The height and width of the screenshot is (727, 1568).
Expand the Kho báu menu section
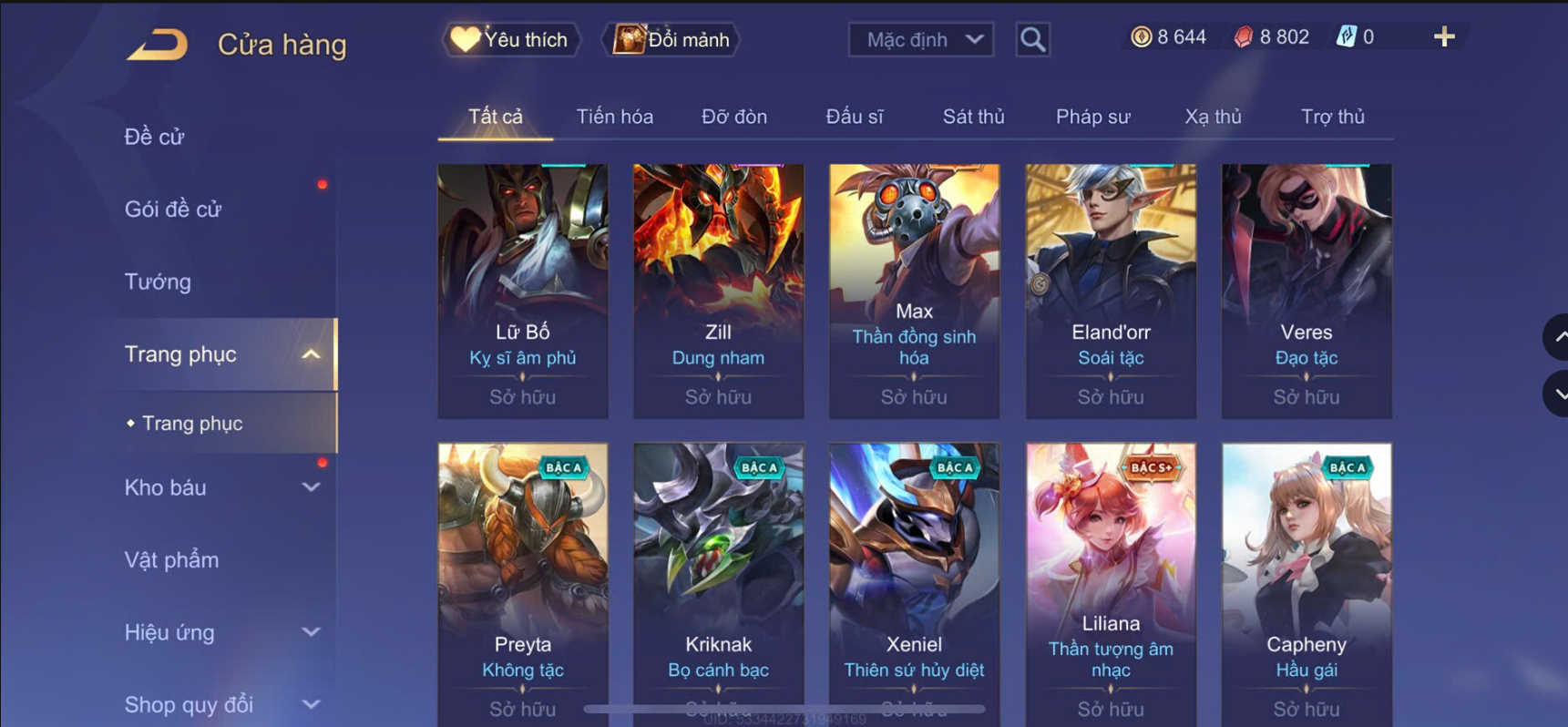[222, 487]
